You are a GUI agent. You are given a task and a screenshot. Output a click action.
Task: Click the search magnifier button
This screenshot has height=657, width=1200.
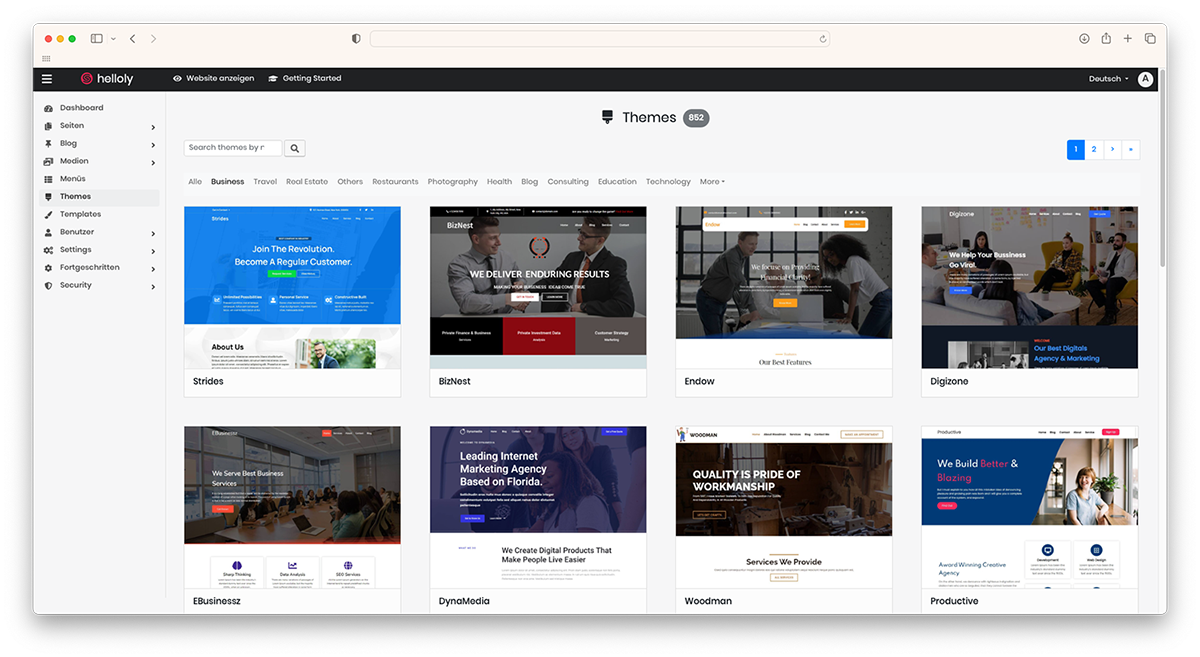coord(295,148)
